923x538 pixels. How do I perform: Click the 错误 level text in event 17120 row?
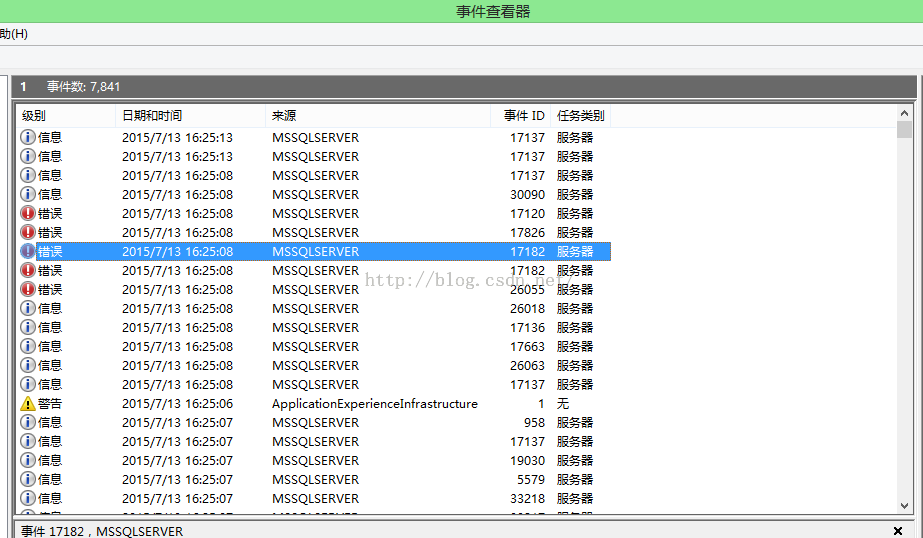[x=50, y=213]
